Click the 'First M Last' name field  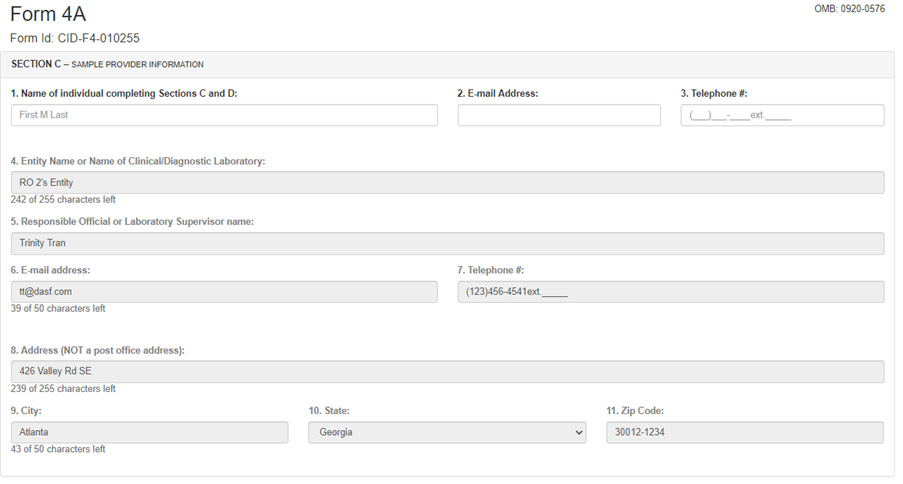click(x=224, y=115)
